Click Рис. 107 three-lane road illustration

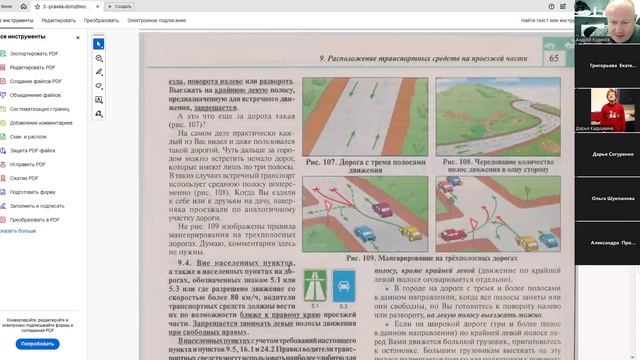(365, 117)
